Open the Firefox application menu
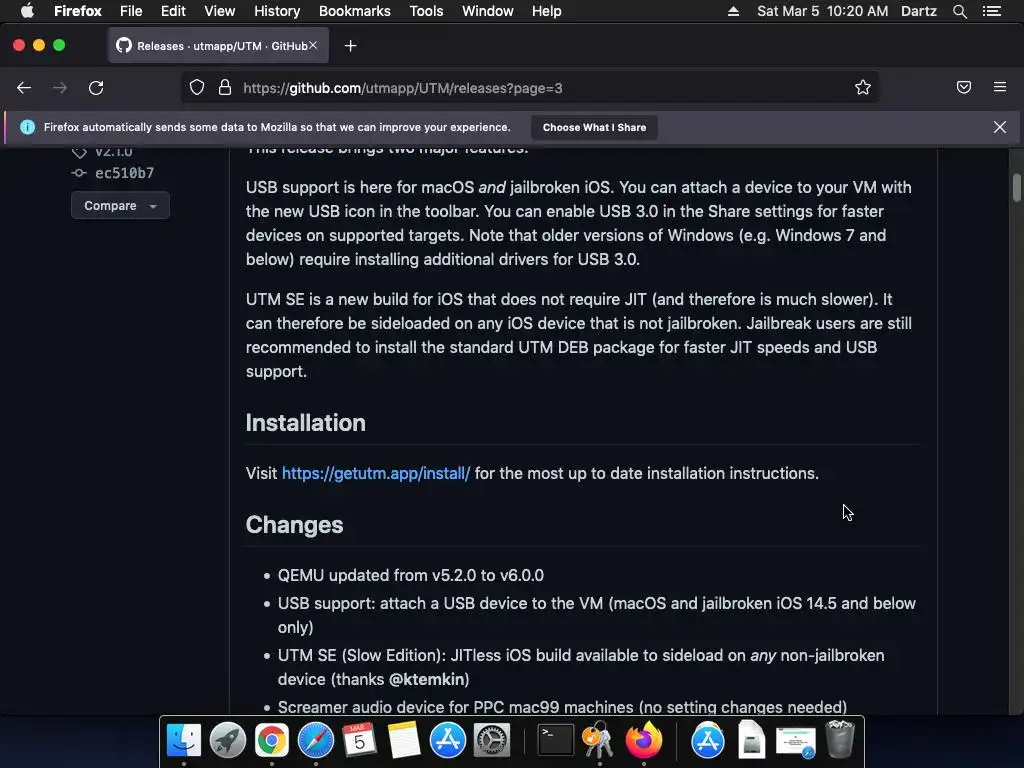This screenshot has height=768, width=1024. [78, 11]
